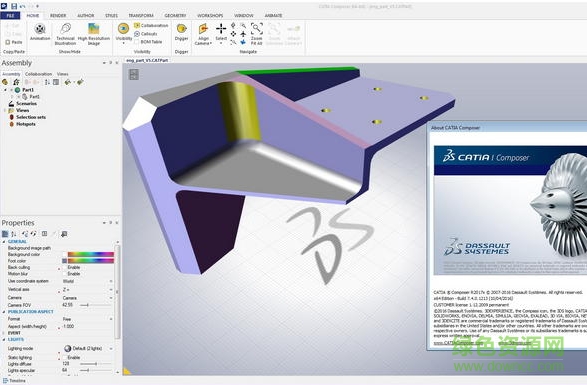Click viewport top-left layout icon

[134, 74]
